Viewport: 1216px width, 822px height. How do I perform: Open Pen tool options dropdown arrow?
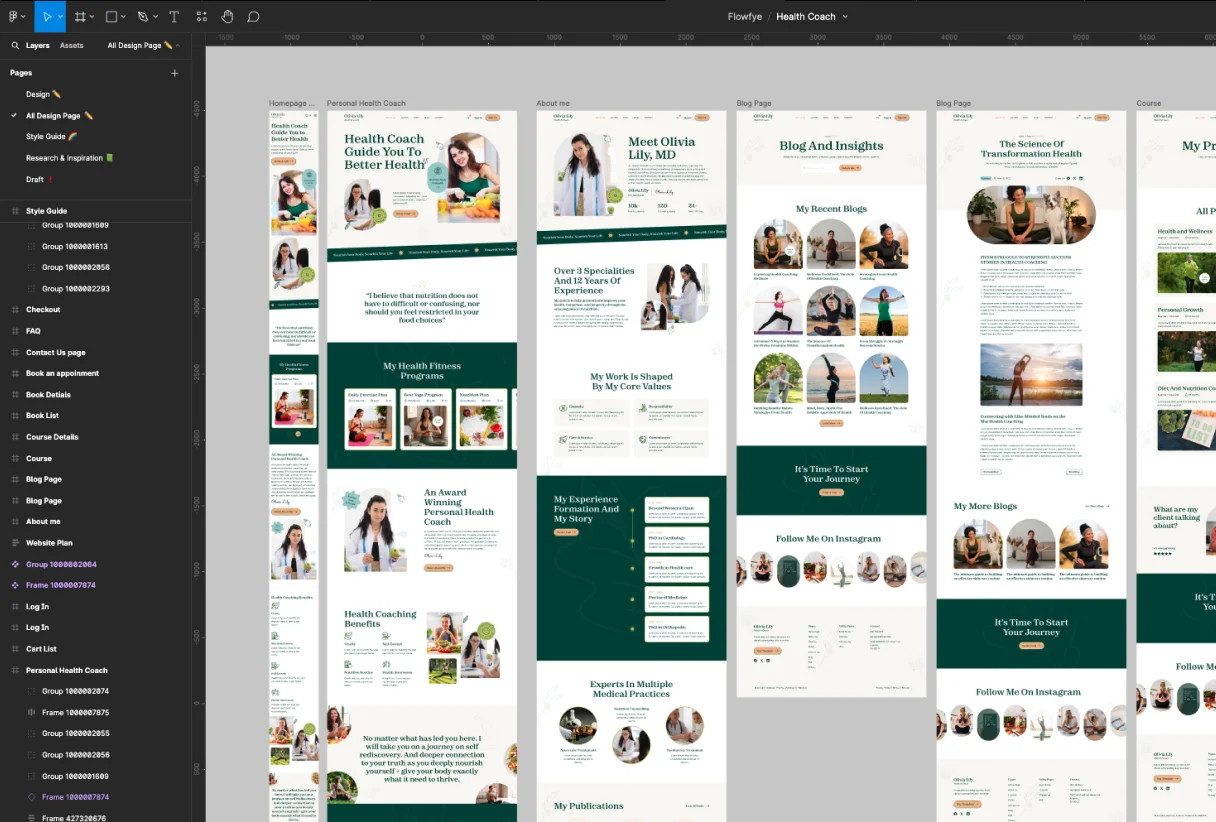[x=154, y=17]
